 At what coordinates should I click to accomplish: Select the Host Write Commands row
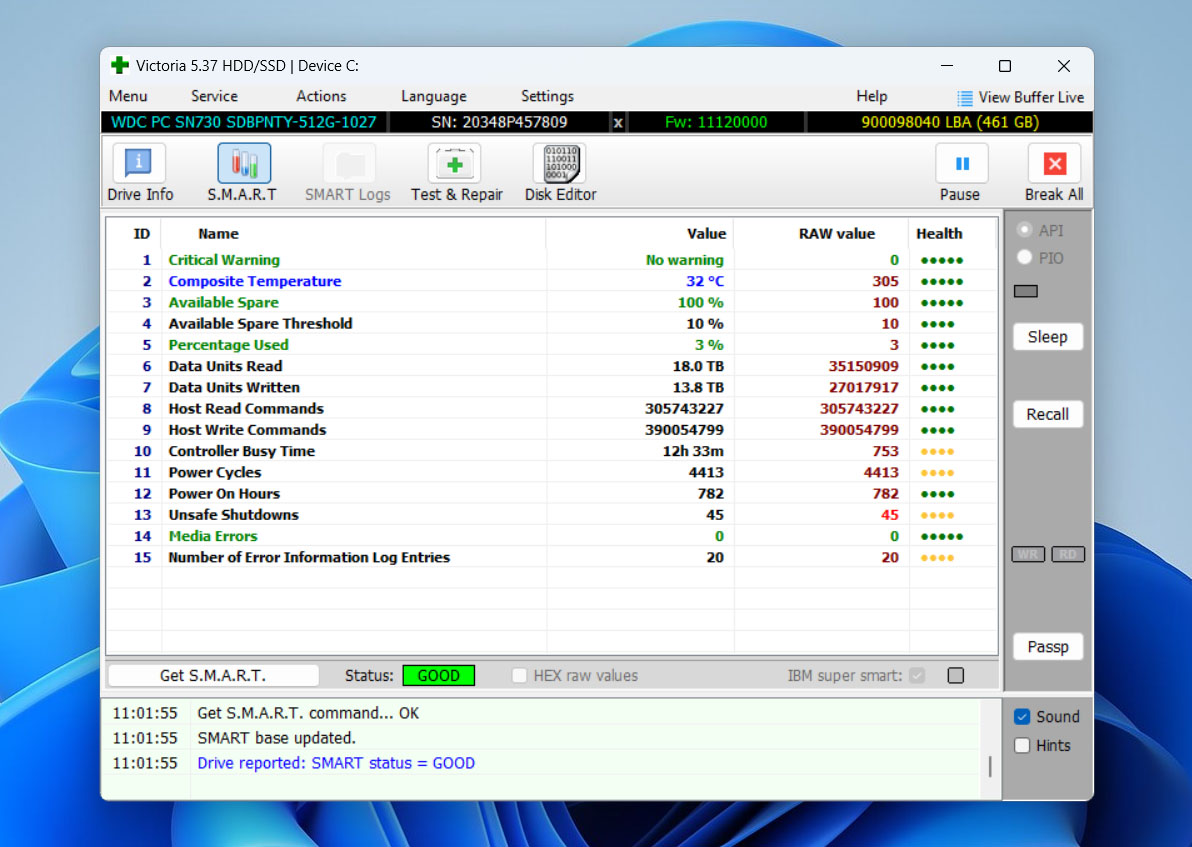click(x=552, y=430)
